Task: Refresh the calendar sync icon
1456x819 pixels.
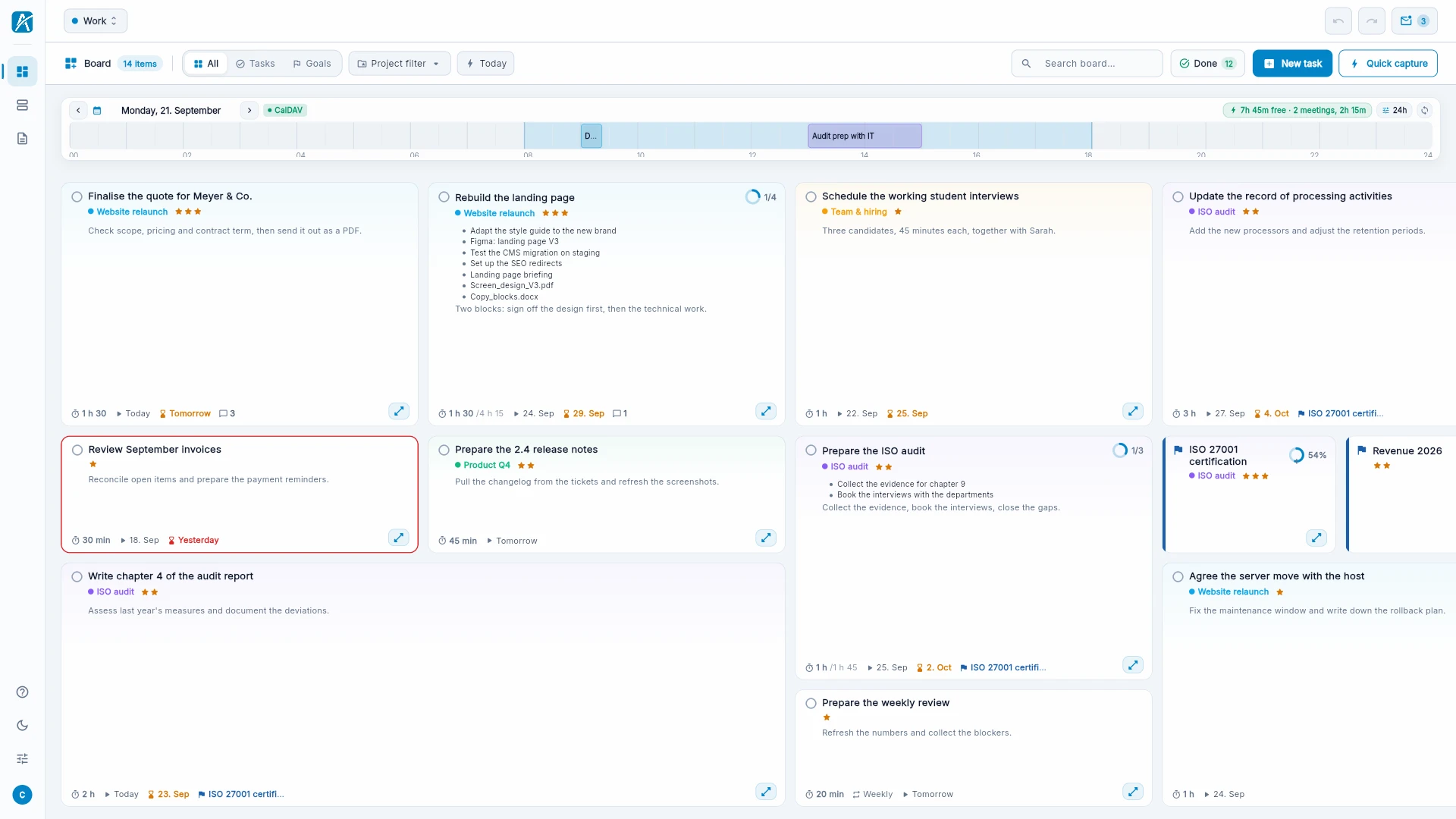Action: tap(1425, 110)
